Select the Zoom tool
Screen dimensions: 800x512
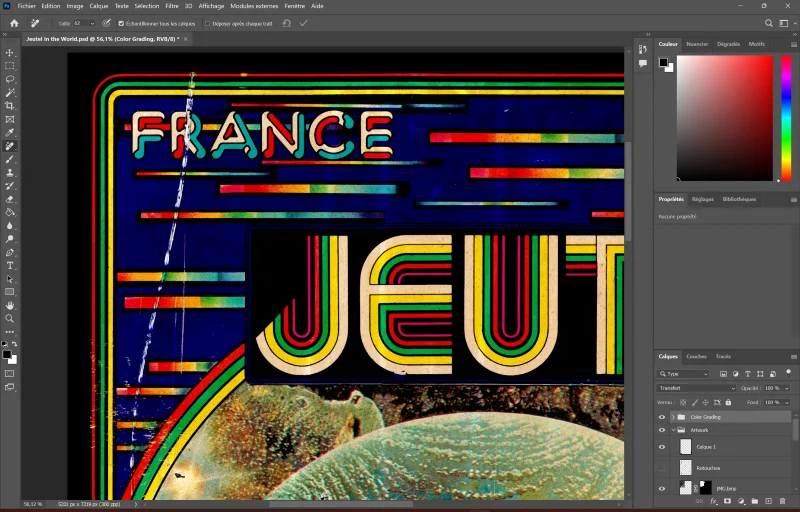[10, 319]
